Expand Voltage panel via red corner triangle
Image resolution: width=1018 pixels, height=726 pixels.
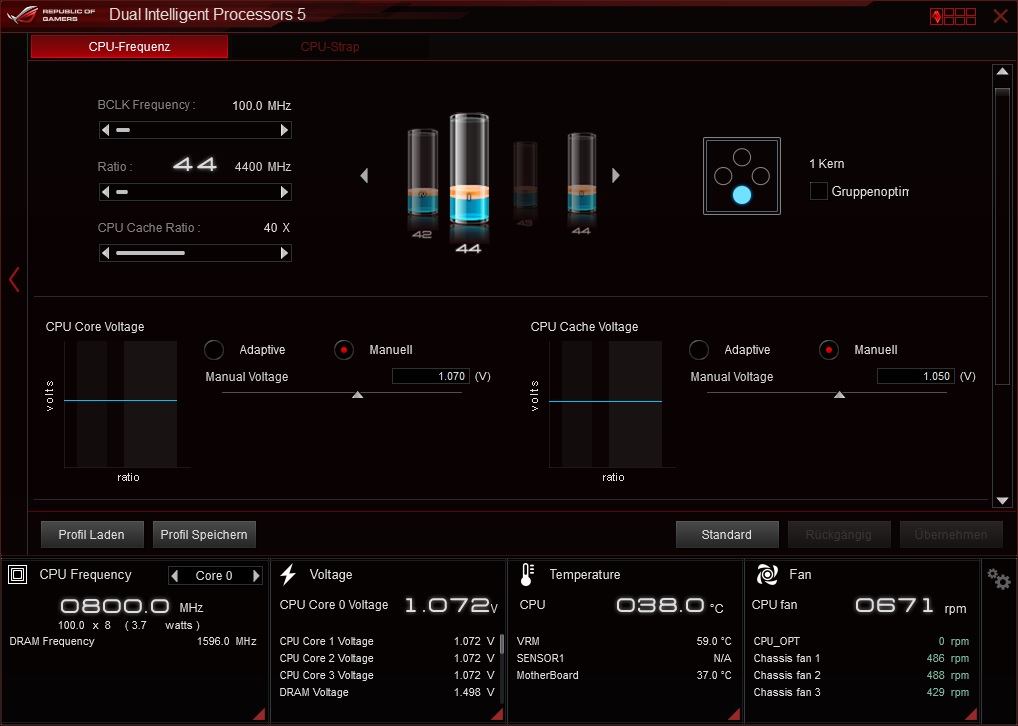pyautogui.click(x=497, y=714)
